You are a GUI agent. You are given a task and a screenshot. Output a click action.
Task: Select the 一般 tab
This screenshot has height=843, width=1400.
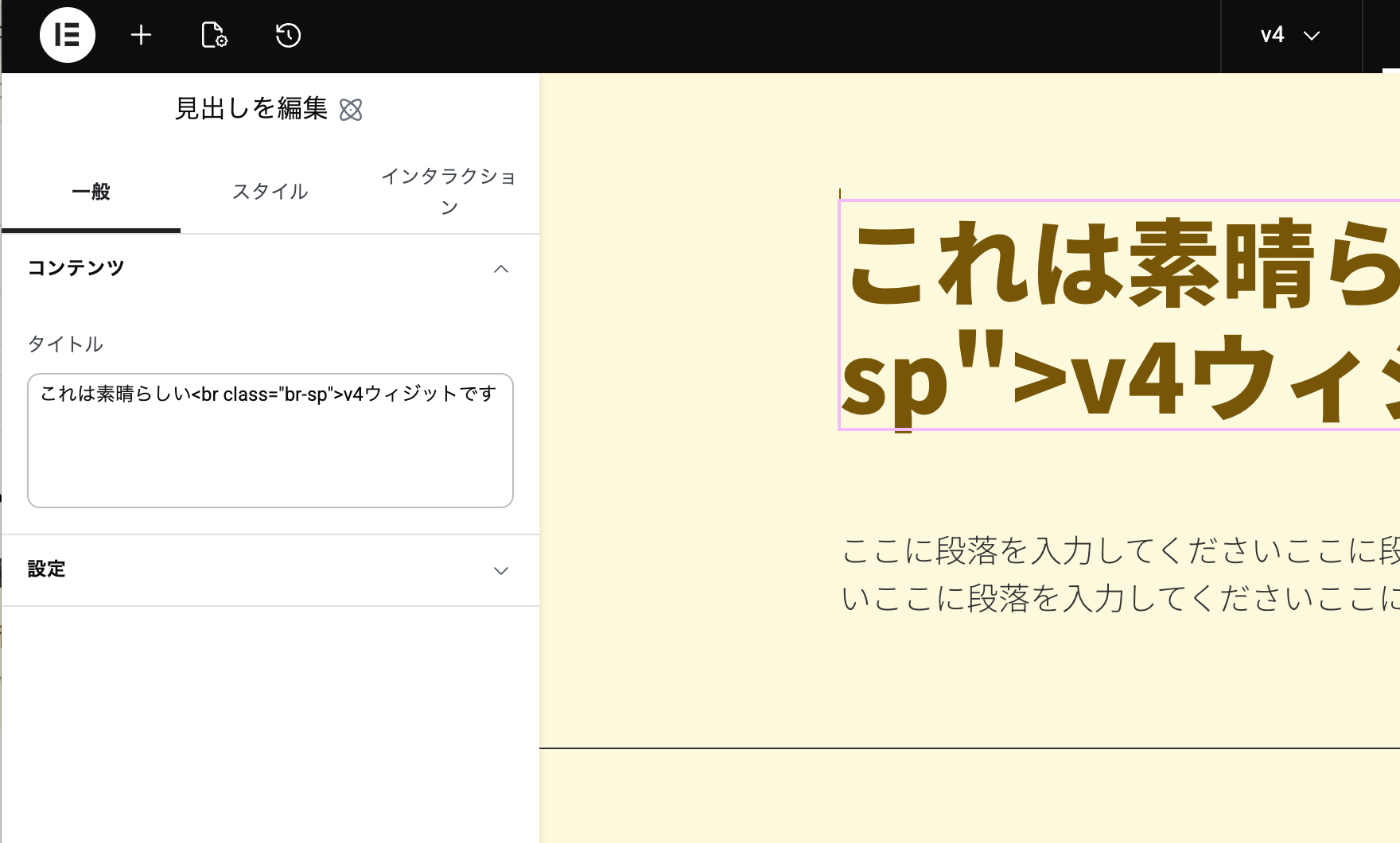tap(91, 192)
